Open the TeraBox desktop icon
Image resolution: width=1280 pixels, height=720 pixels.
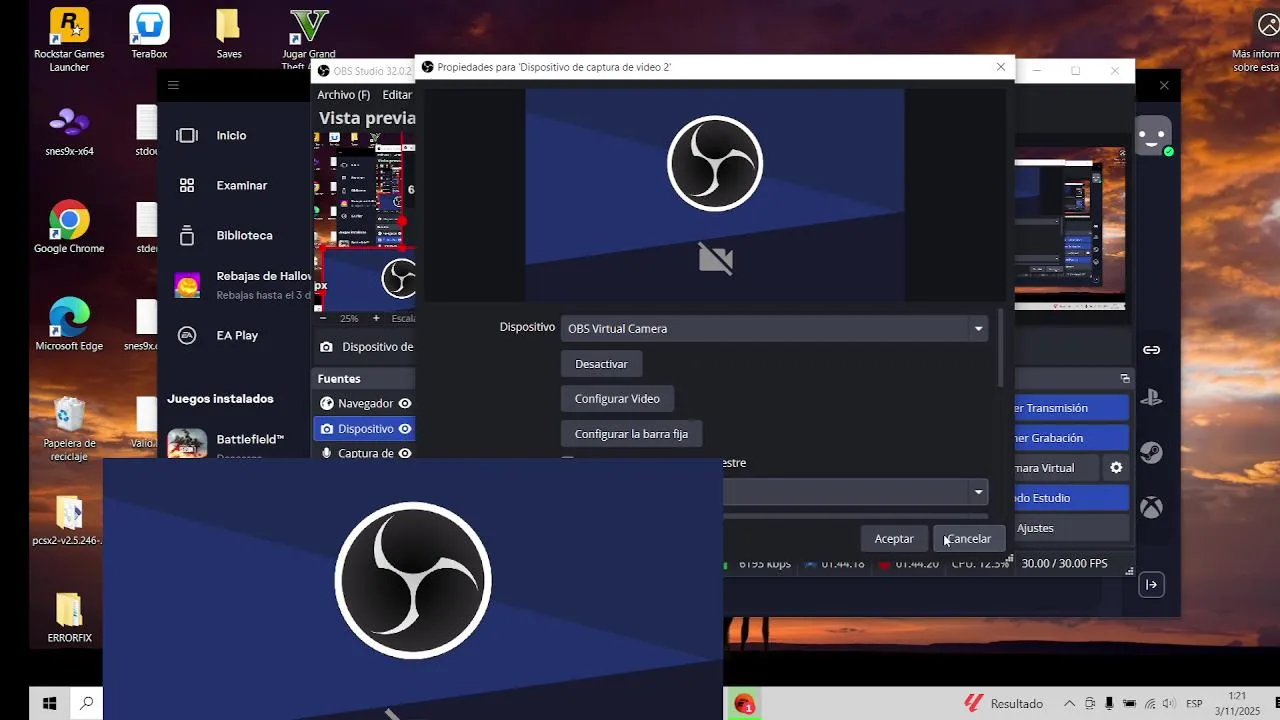[x=149, y=33]
